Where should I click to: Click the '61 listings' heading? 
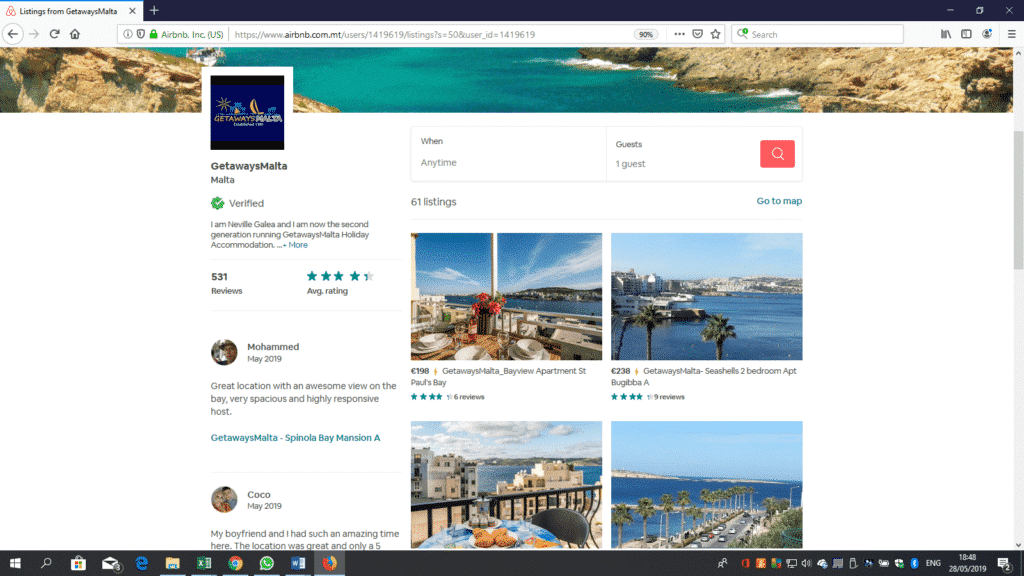[434, 202]
